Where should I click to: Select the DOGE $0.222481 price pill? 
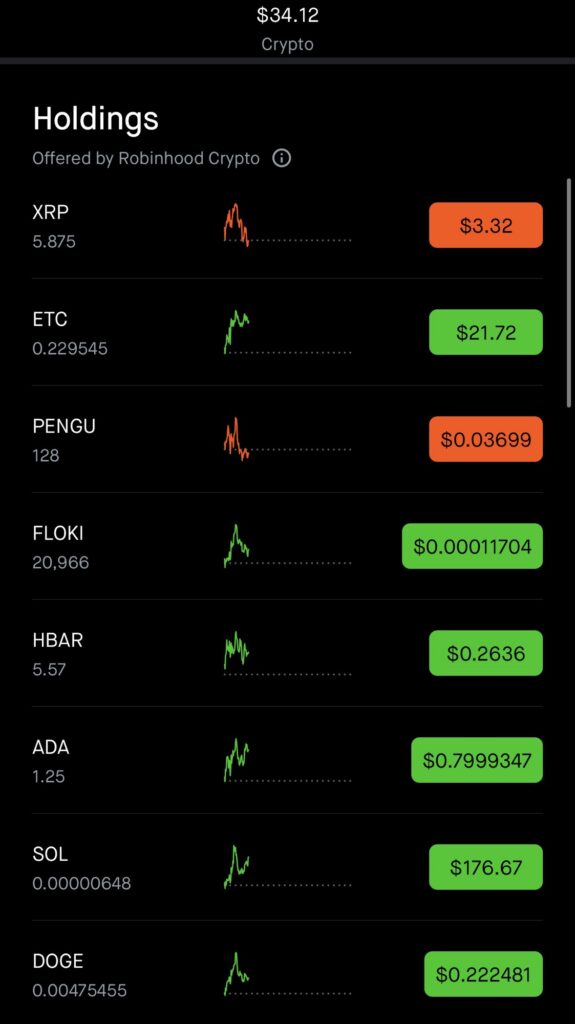(484, 974)
